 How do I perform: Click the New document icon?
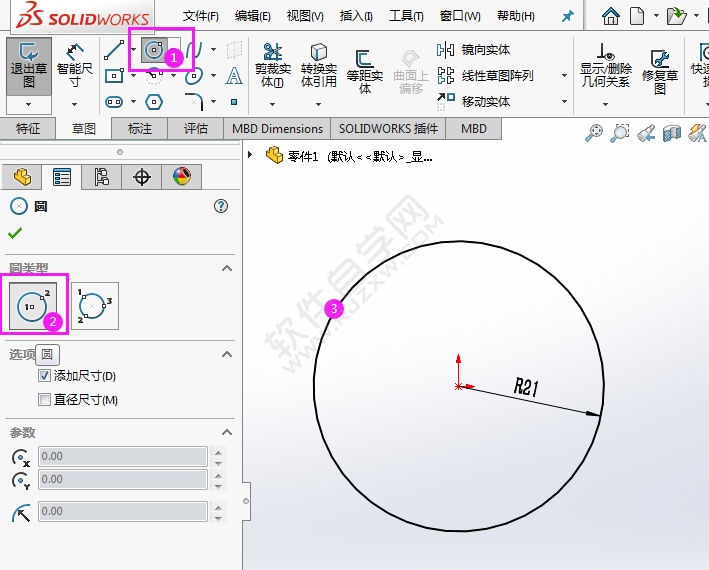(x=637, y=16)
